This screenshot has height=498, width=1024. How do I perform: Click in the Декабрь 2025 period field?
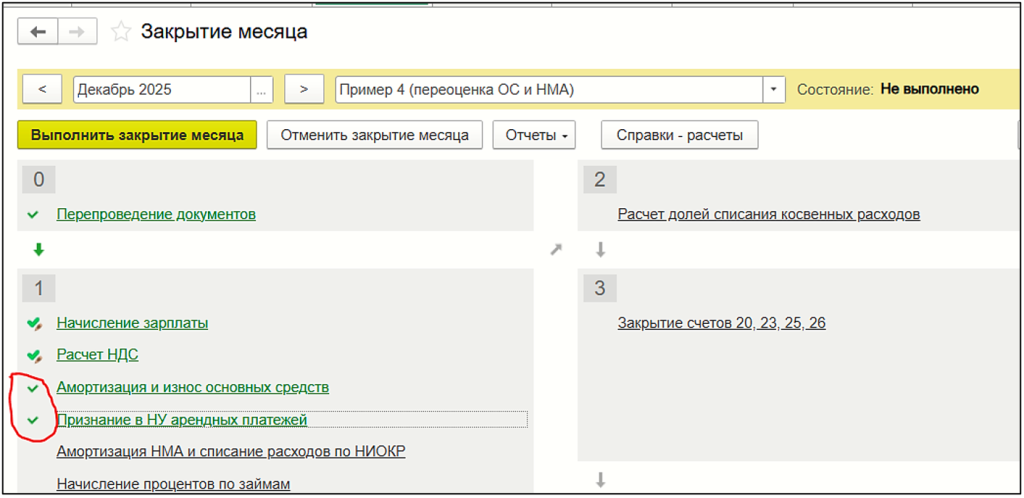160,89
